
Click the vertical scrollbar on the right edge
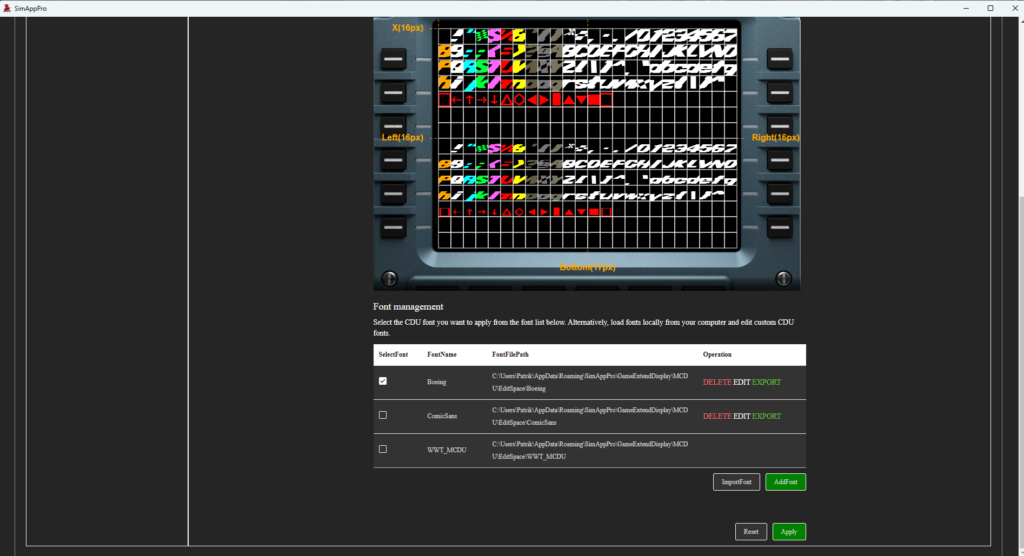click(x=1019, y=286)
